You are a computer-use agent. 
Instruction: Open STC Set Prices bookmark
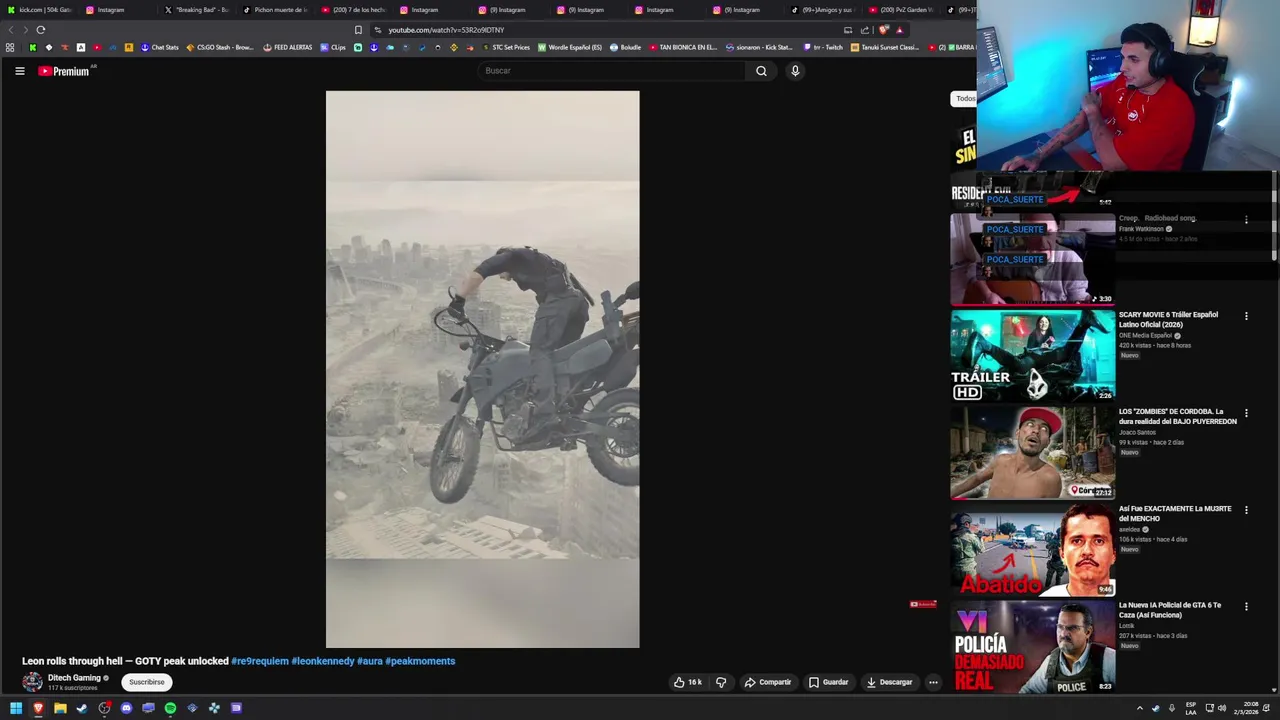coord(506,47)
